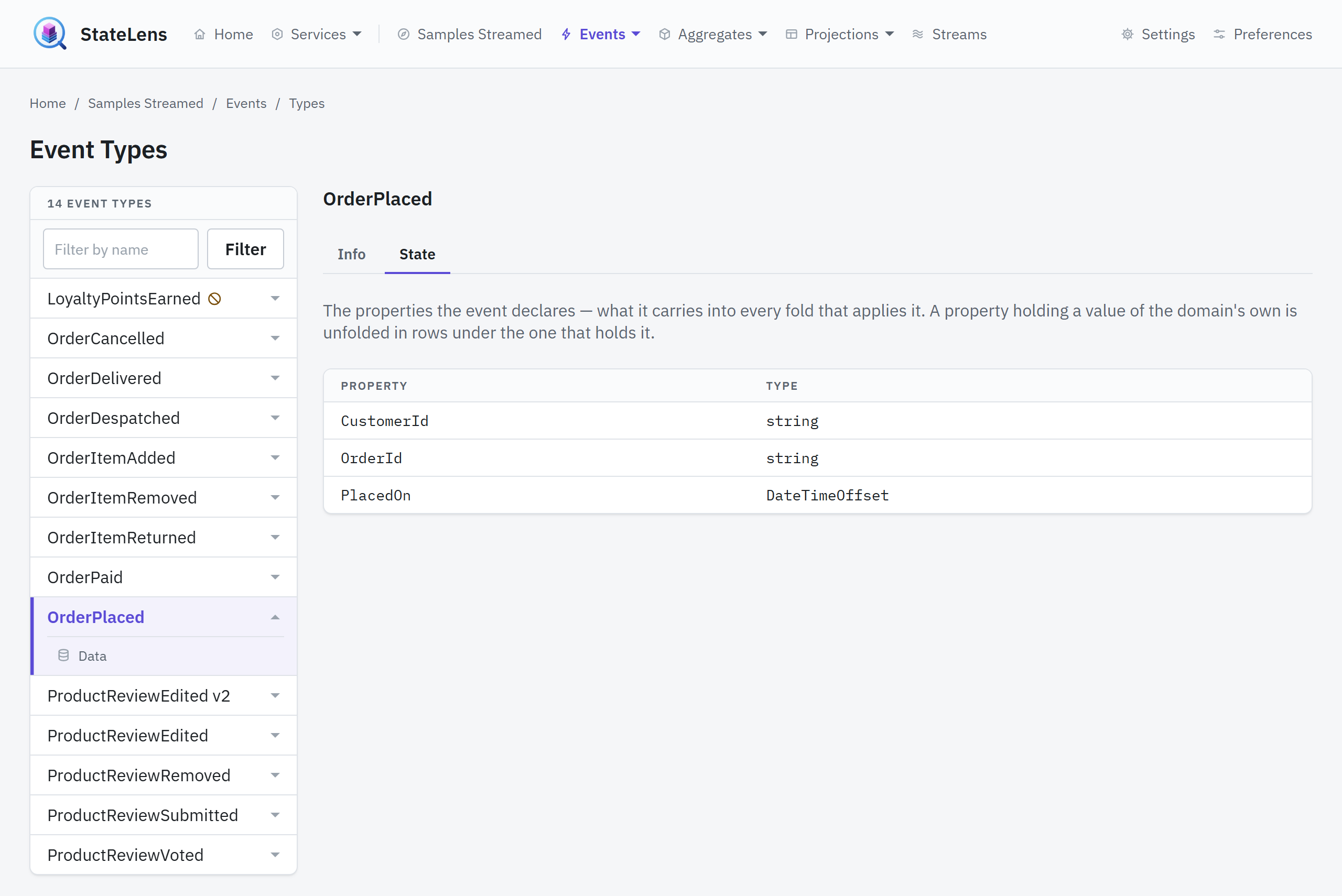Click the prohibited icon beside LoyaltyPointsEarned
Viewport: 1342px width, 896px height.
(x=214, y=299)
